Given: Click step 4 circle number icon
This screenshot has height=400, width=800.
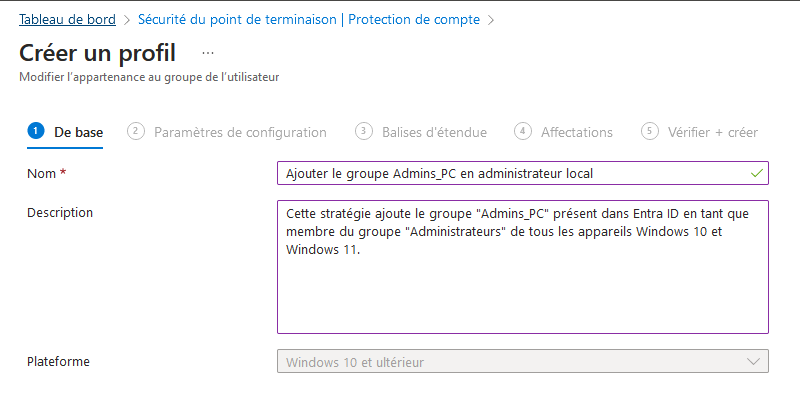Looking at the screenshot, I should [522, 131].
